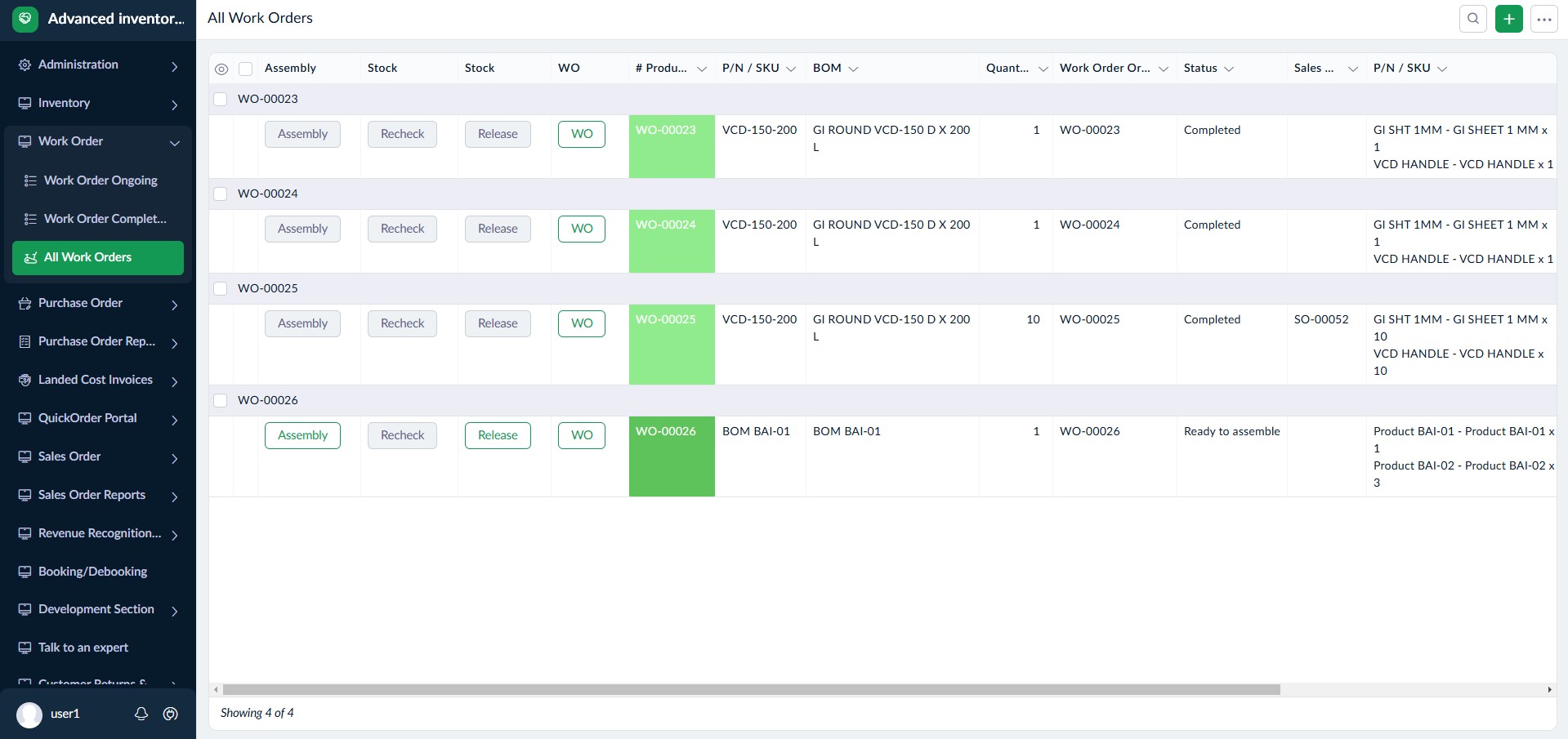Click the green plus add button
The image size is (1568, 739).
(1508, 19)
